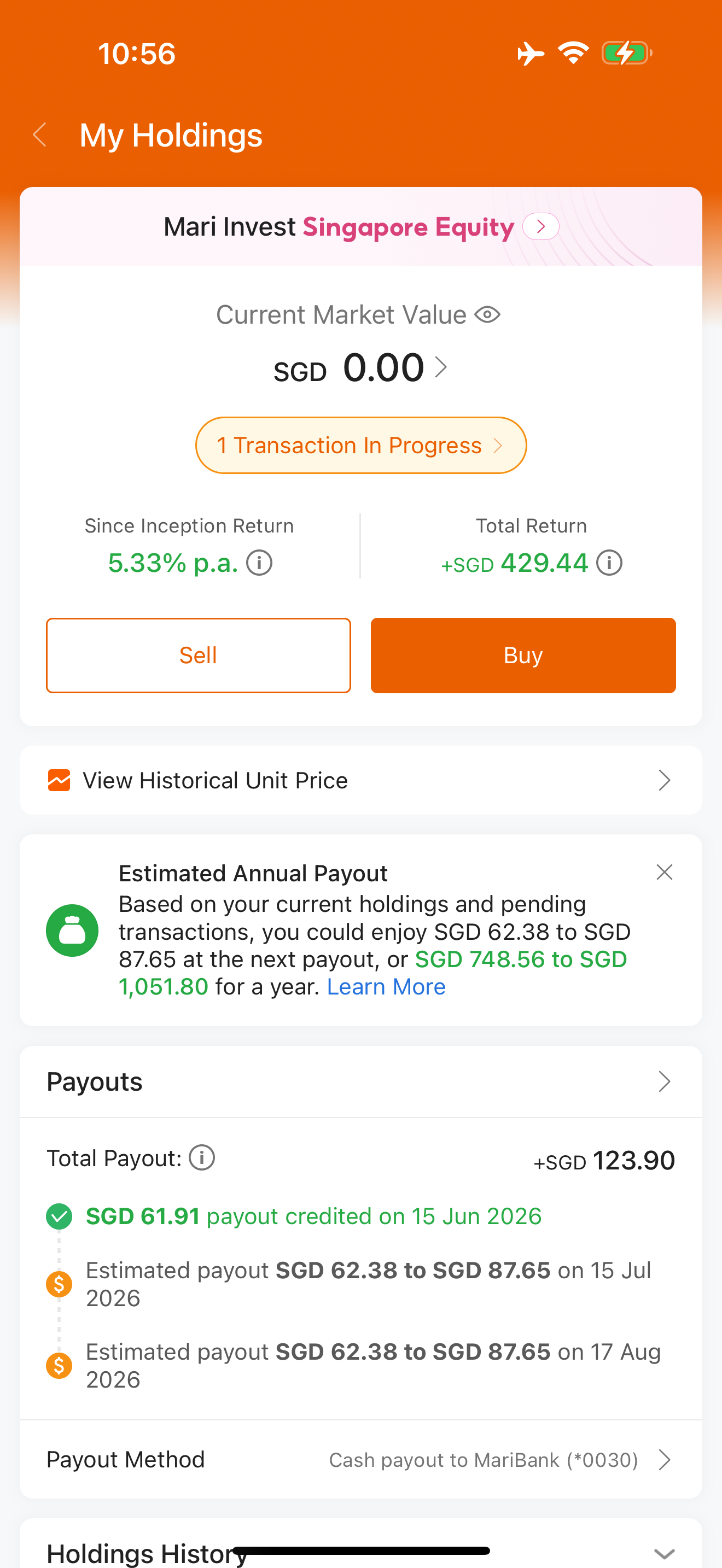Image resolution: width=722 pixels, height=1568 pixels.
Task: Tap the Sell button
Action: point(199,656)
